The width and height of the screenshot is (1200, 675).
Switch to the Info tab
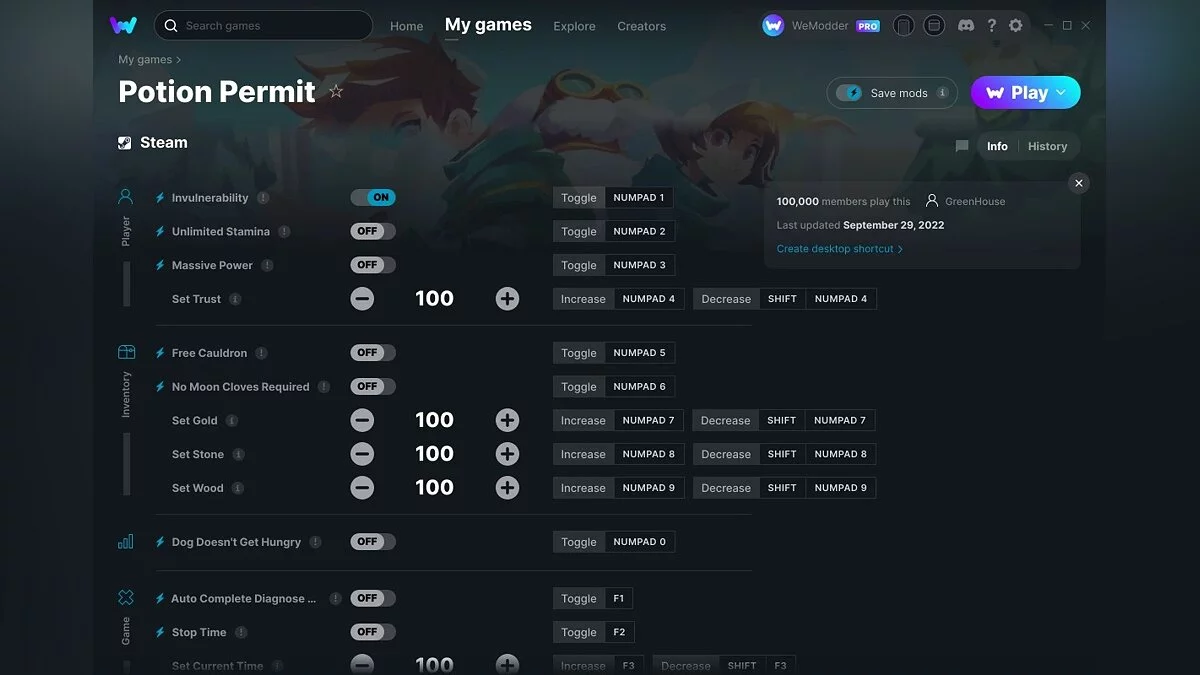point(997,146)
